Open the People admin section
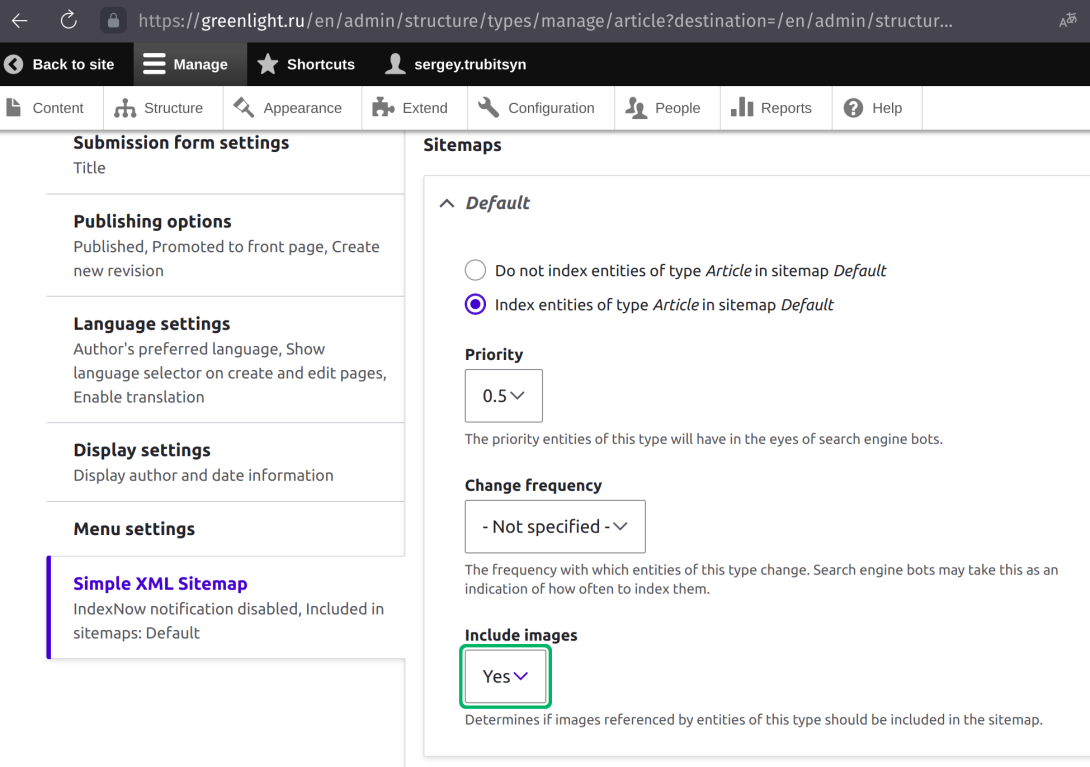The height and width of the screenshot is (767, 1090). tap(666, 107)
